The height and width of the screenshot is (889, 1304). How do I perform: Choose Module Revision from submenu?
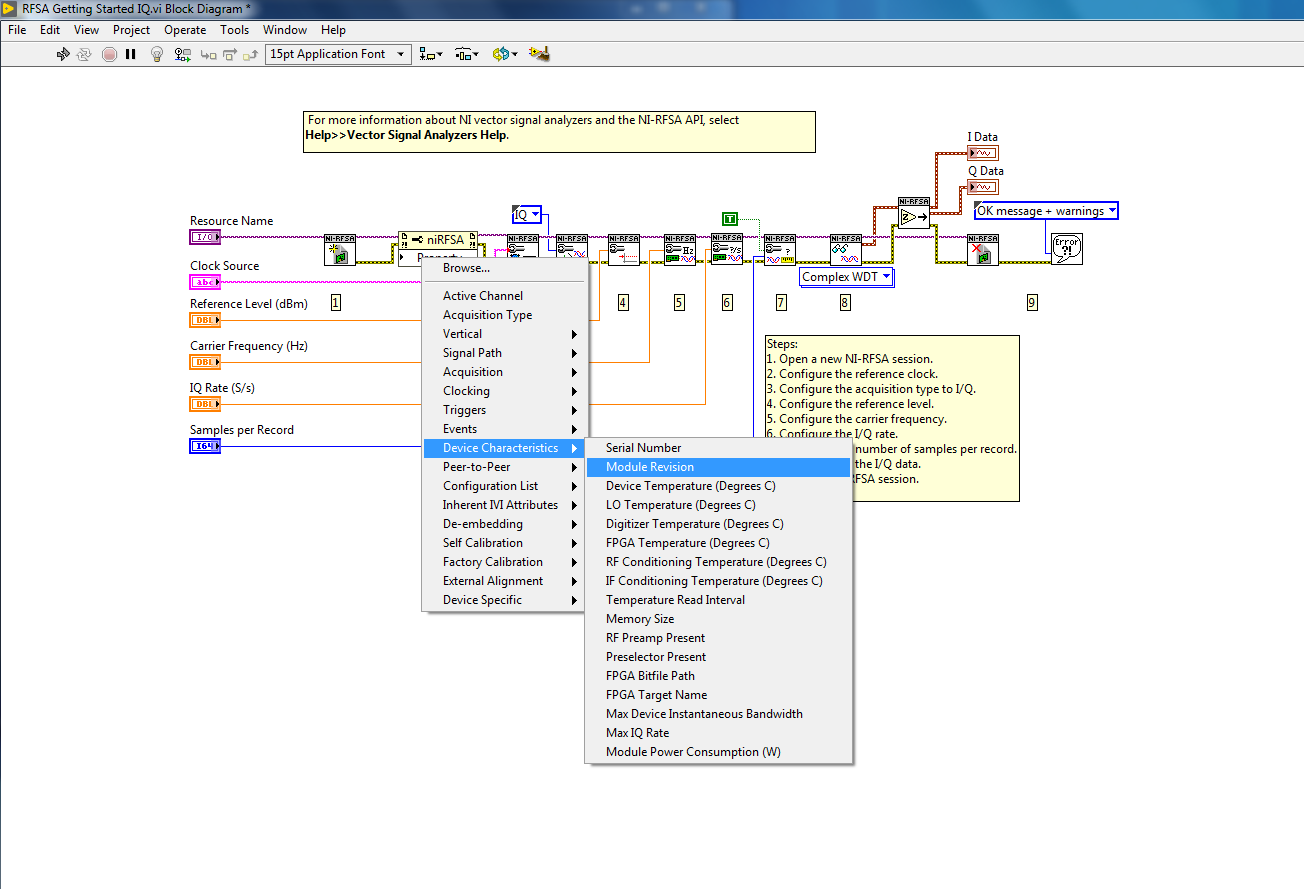(x=718, y=467)
